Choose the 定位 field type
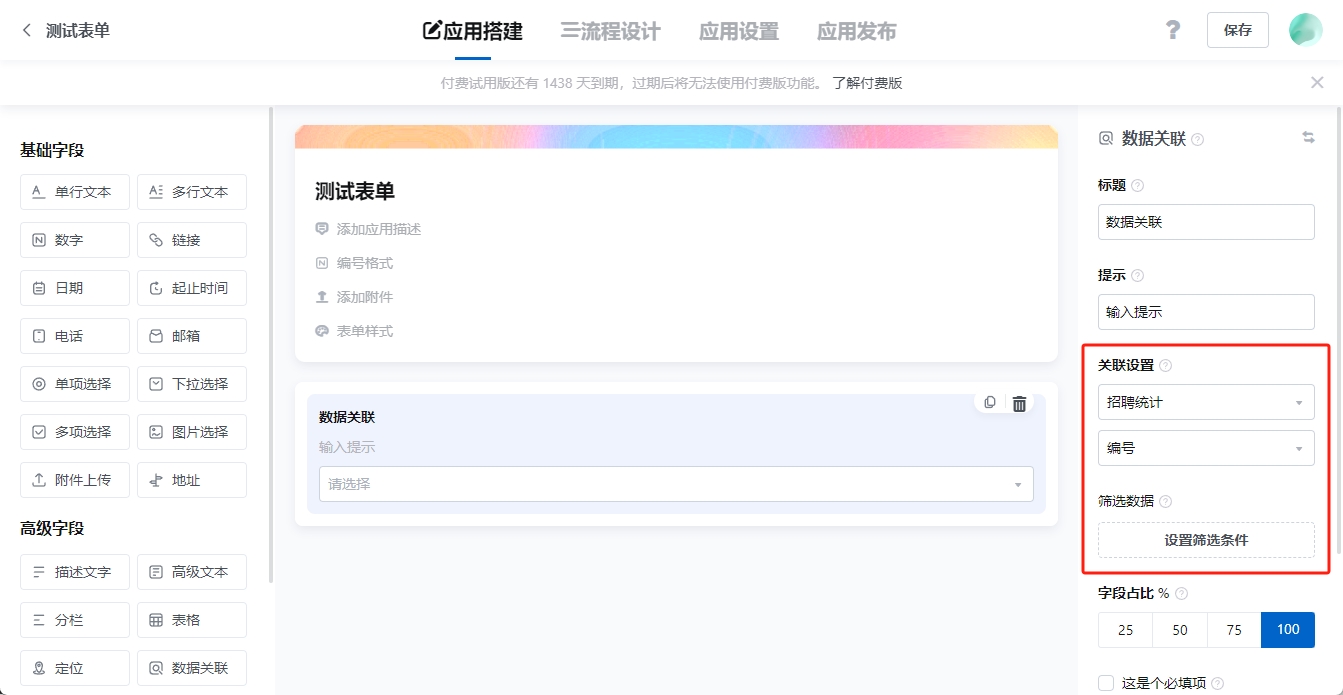This screenshot has height=695, width=1343. click(74, 667)
